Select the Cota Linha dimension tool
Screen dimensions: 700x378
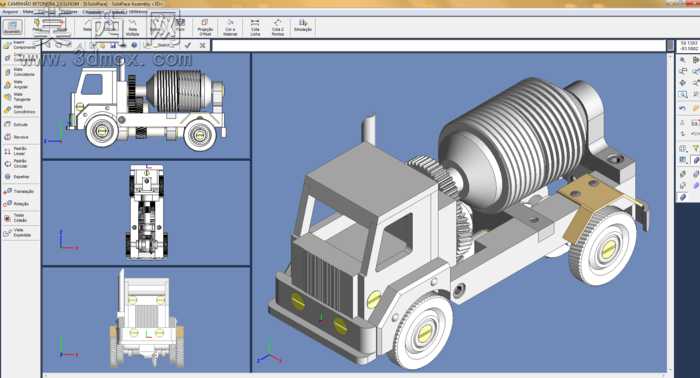click(x=255, y=28)
